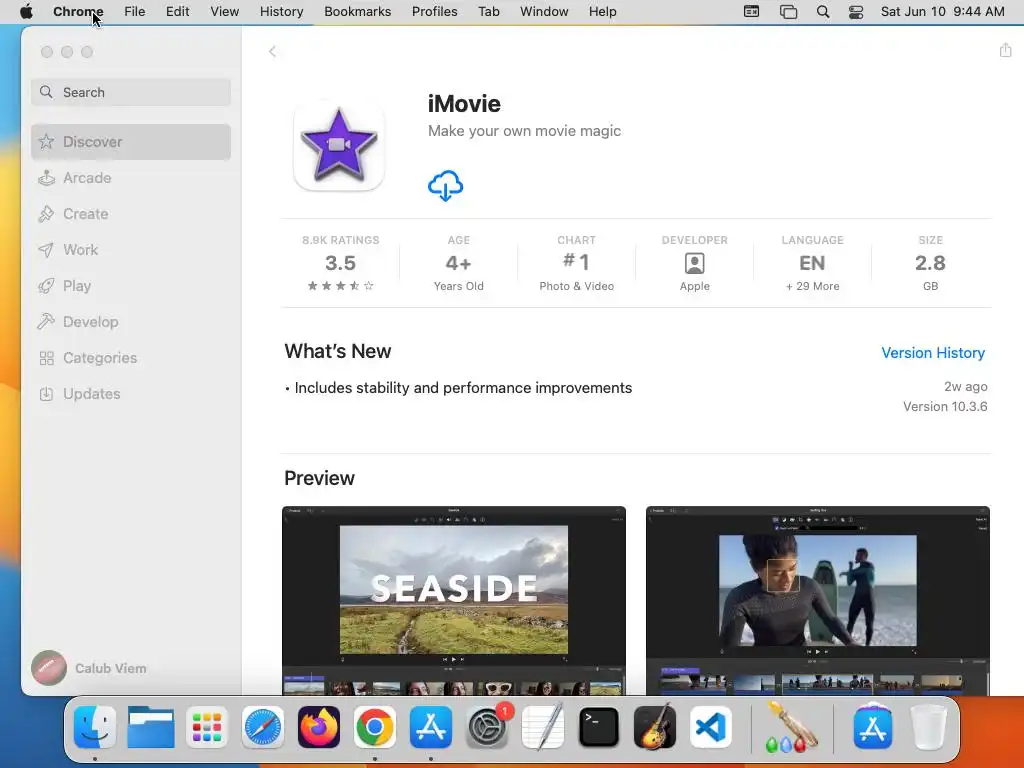Open the Play section in sidebar

point(131,285)
